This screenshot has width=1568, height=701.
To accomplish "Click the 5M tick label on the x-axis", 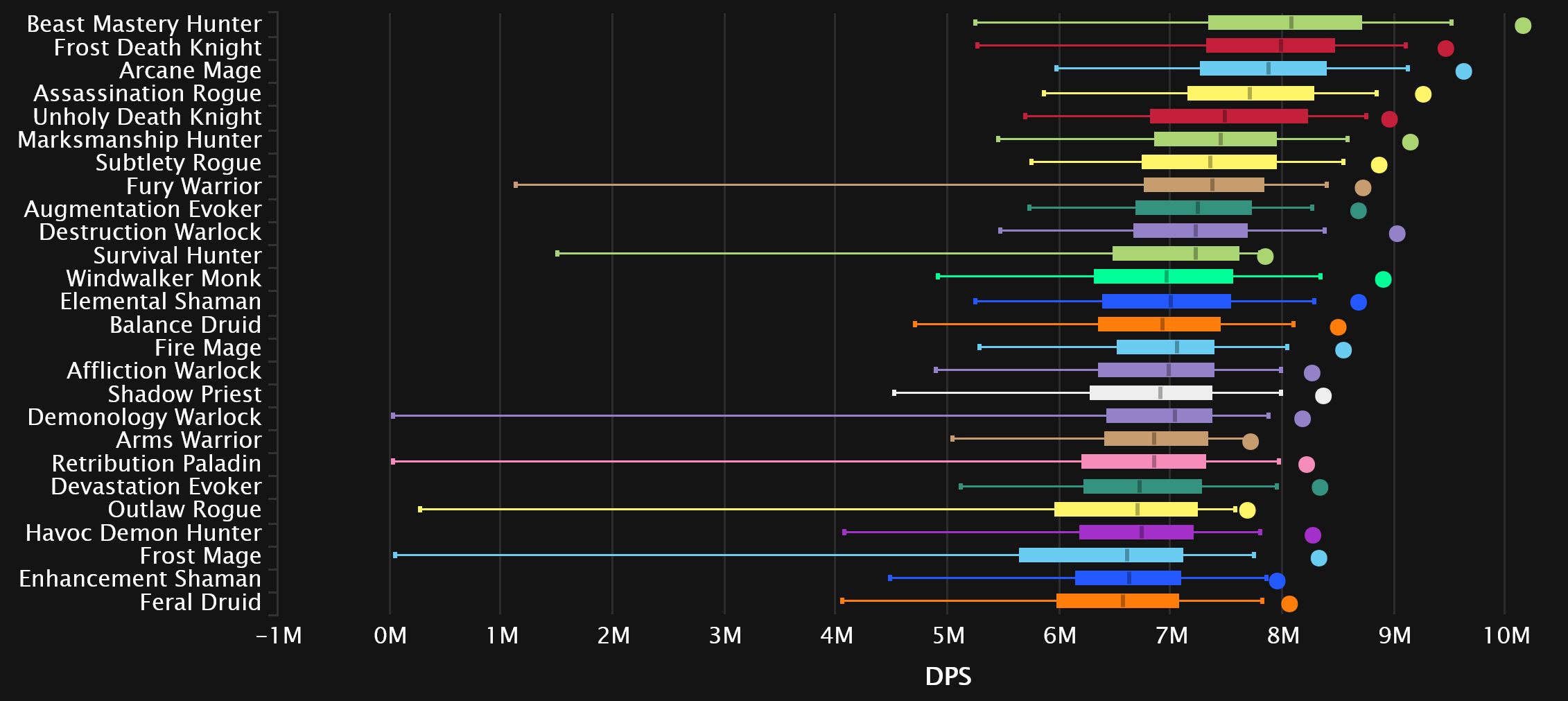I will (948, 636).
